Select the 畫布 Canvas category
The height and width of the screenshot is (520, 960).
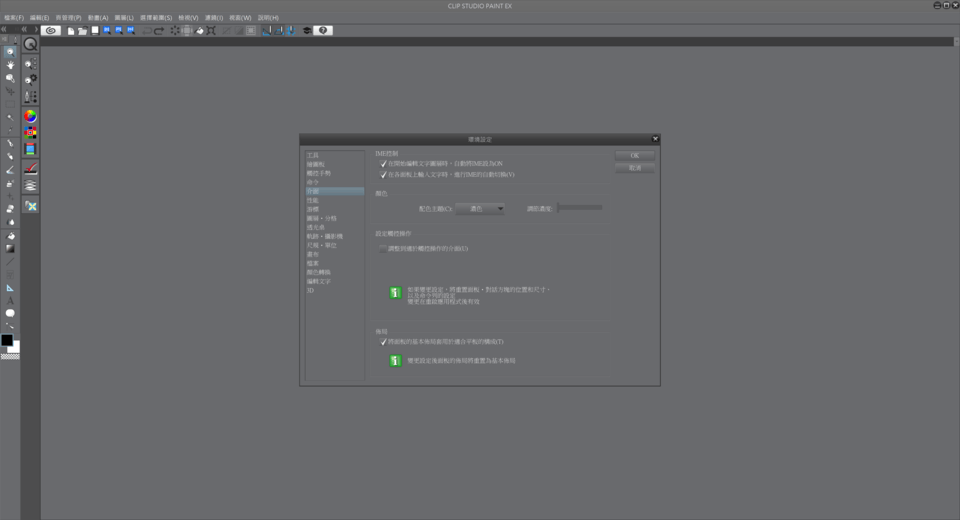[x=334, y=254]
